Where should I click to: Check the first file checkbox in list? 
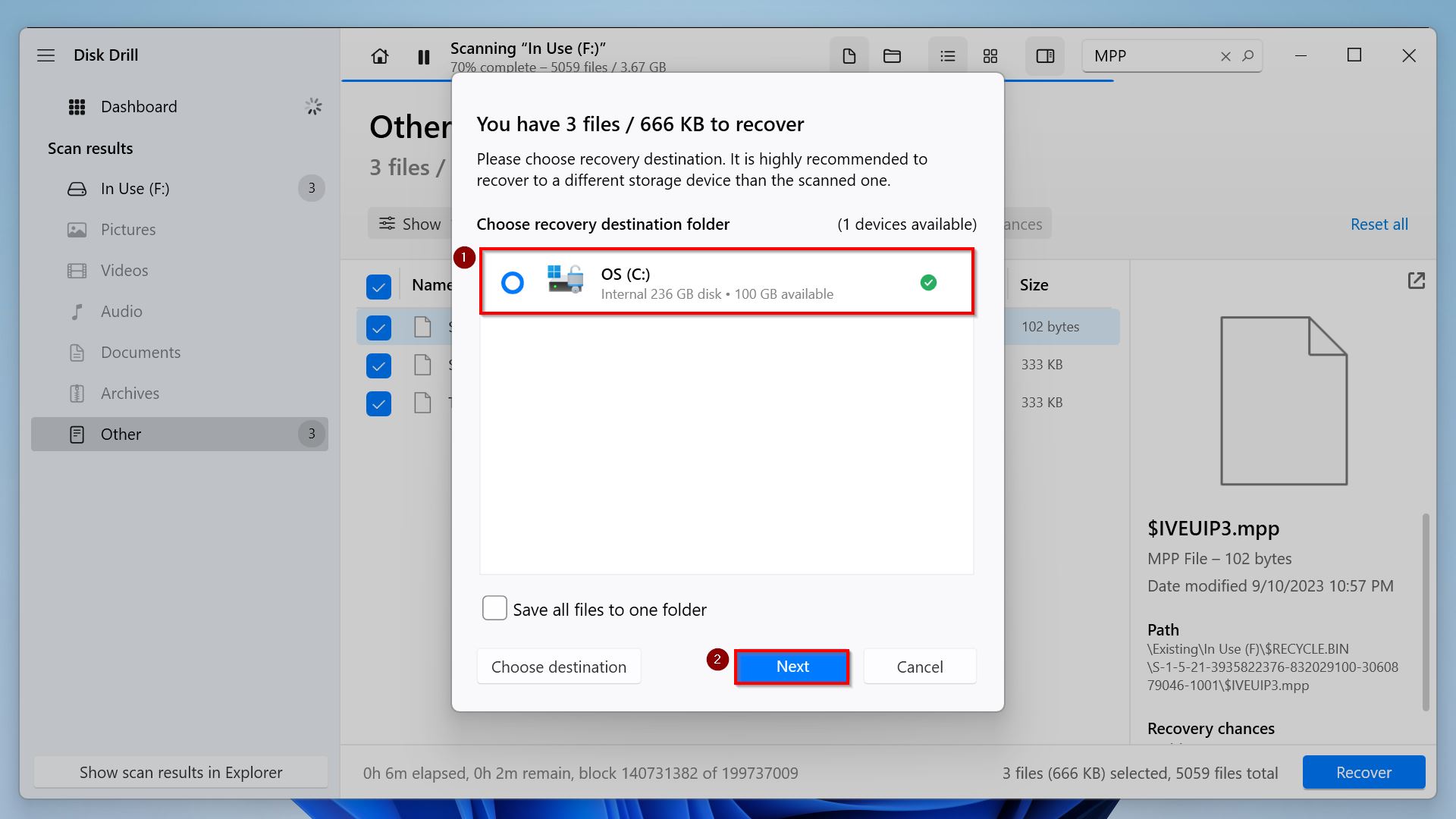click(x=378, y=326)
